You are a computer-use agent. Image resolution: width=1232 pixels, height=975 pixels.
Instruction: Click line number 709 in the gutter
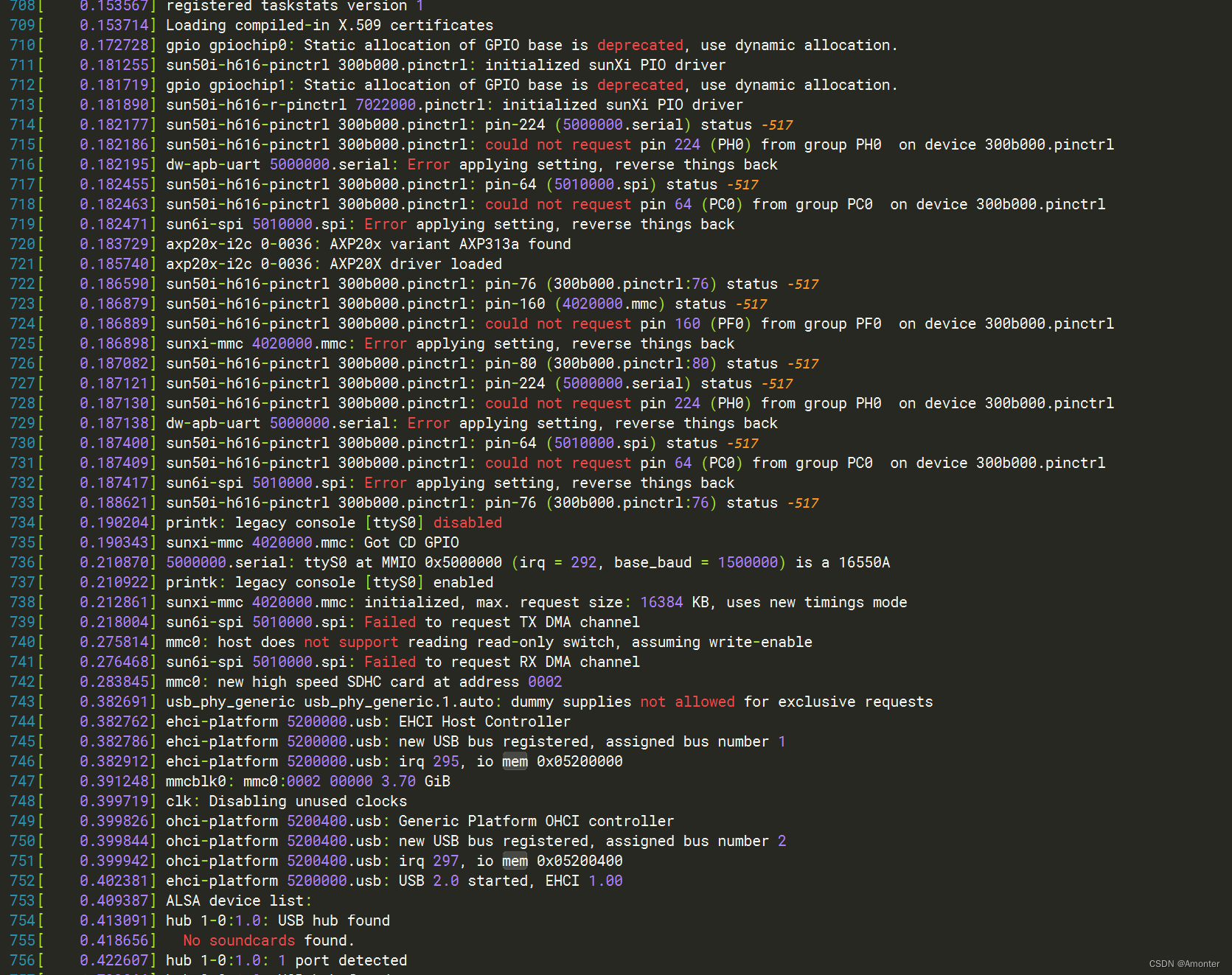22,25
